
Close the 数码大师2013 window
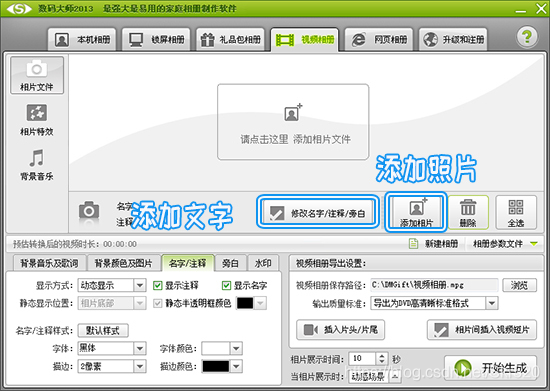point(541,9)
